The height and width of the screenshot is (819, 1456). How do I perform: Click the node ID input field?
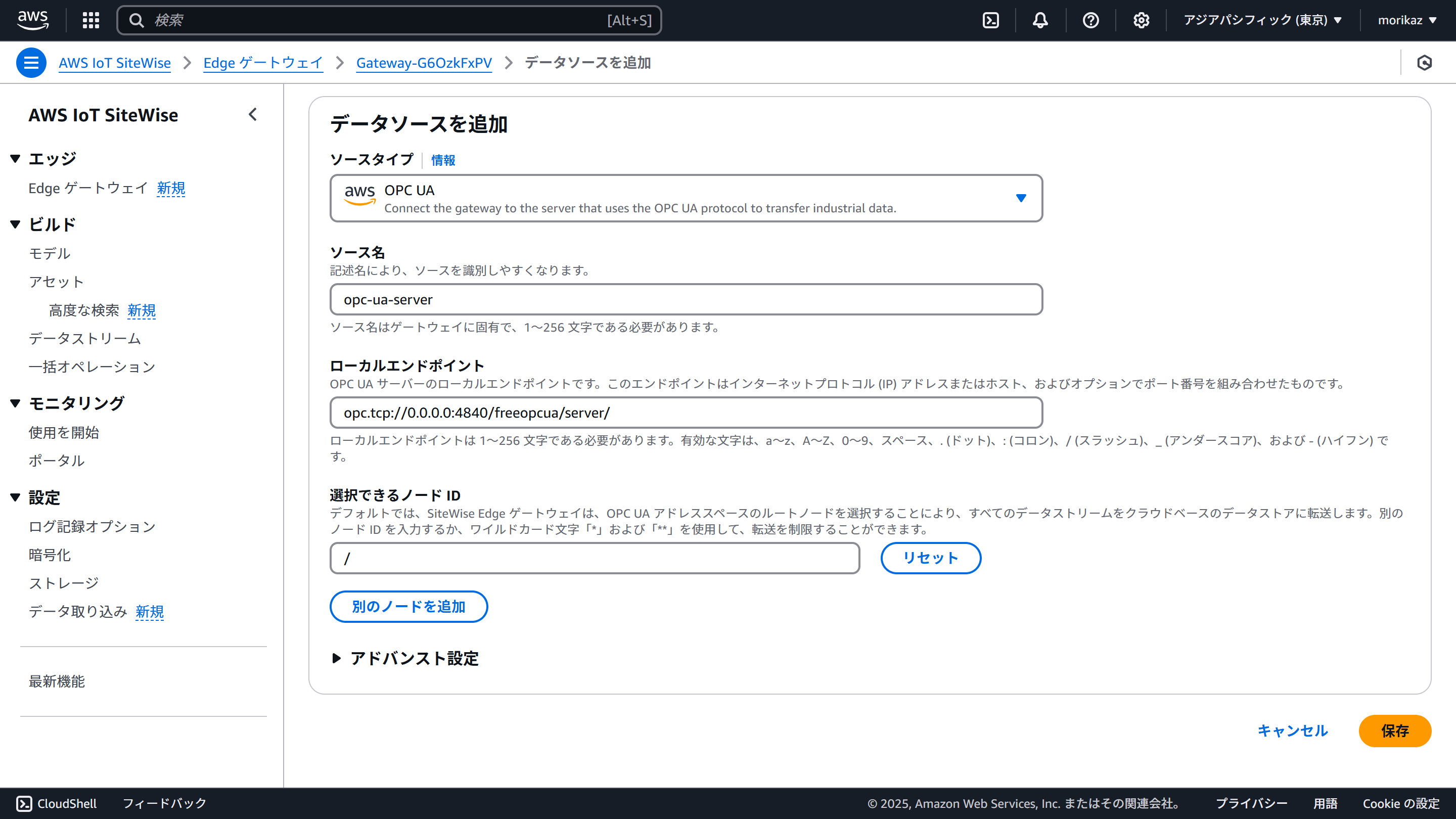(595, 558)
